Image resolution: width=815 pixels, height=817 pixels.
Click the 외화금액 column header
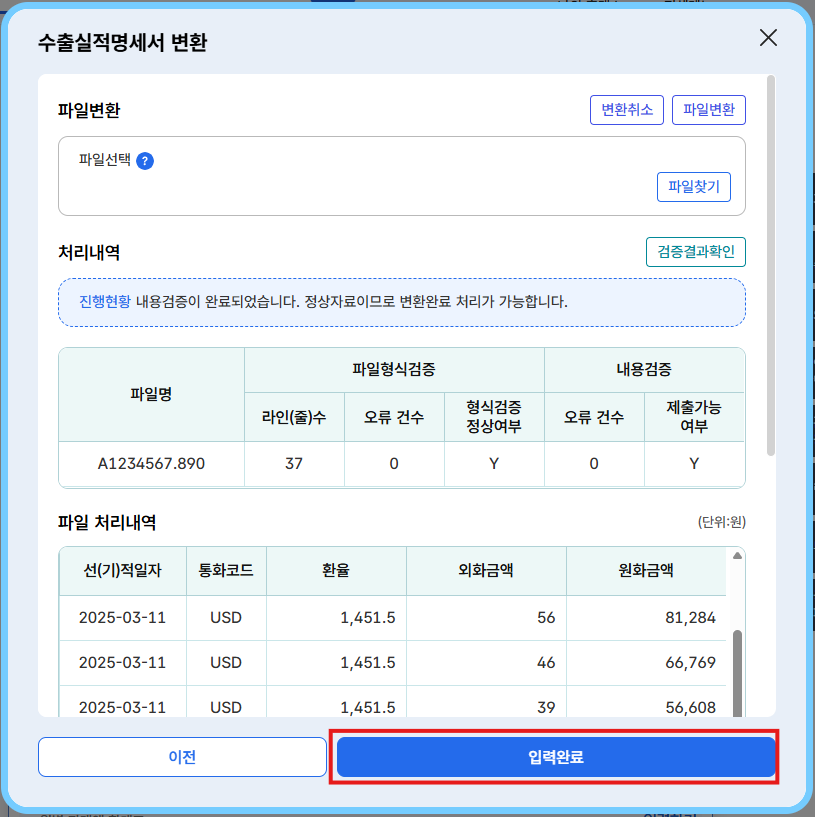486,571
